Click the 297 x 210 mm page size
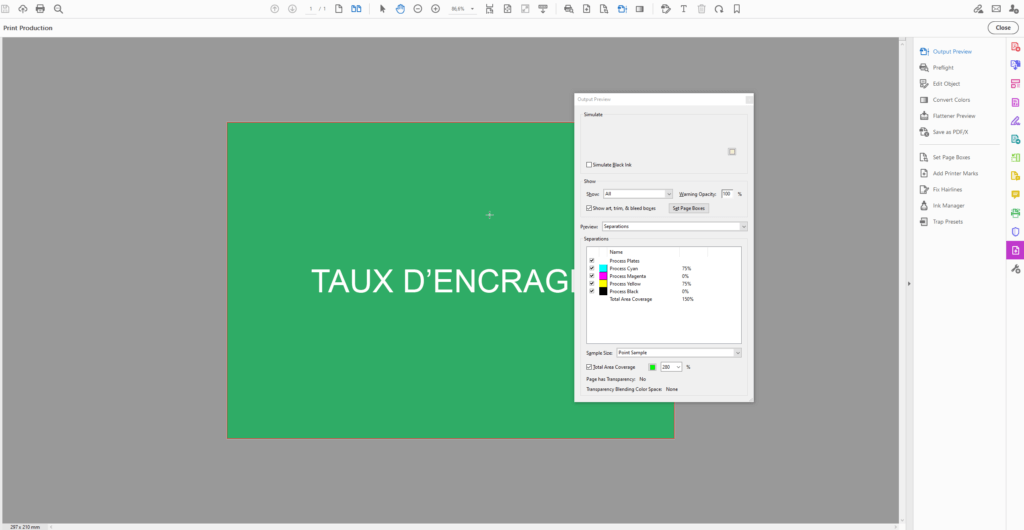 tap(25, 526)
